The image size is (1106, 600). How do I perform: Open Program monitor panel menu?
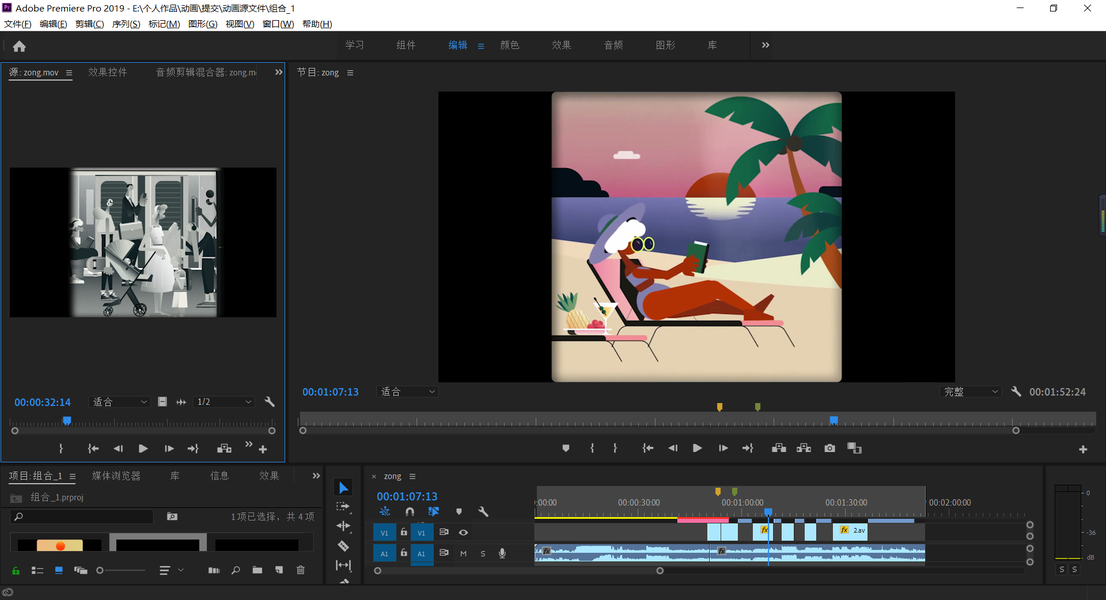click(x=350, y=73)
